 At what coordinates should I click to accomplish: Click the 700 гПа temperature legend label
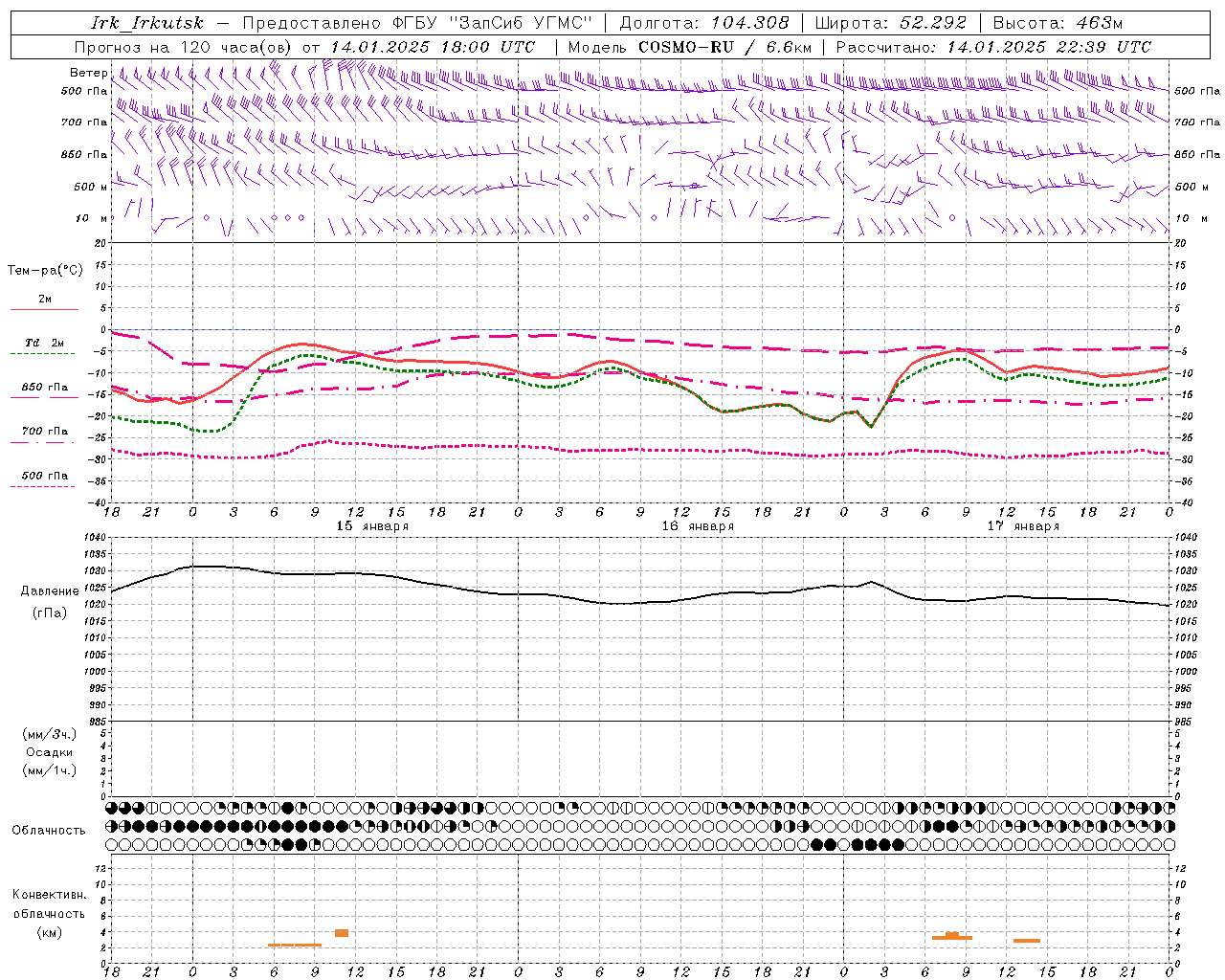45,431
